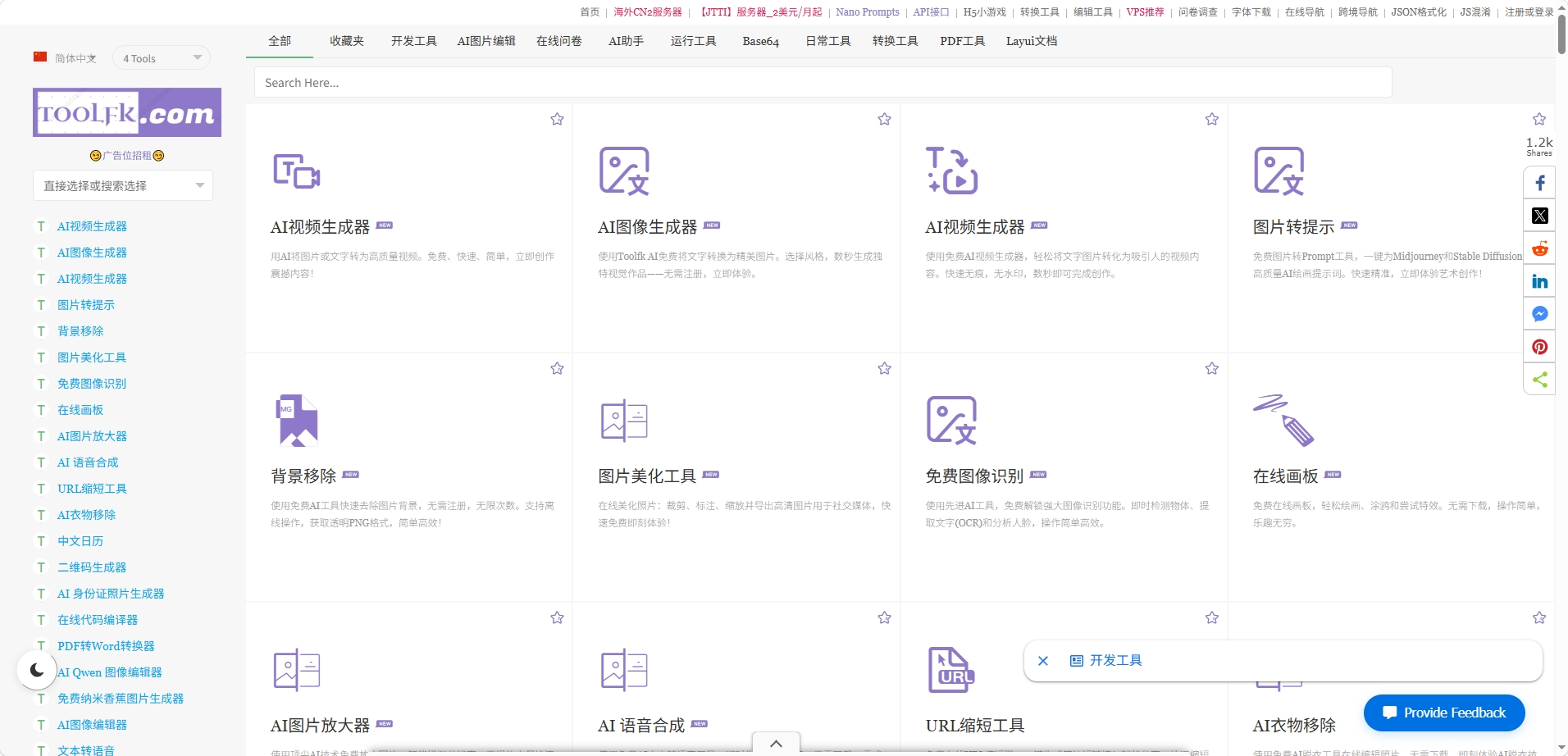Screen dimensions: 1568x756
Task: Select AI 身份证照片生成器 in the sidebar
Action: point(111,594)
